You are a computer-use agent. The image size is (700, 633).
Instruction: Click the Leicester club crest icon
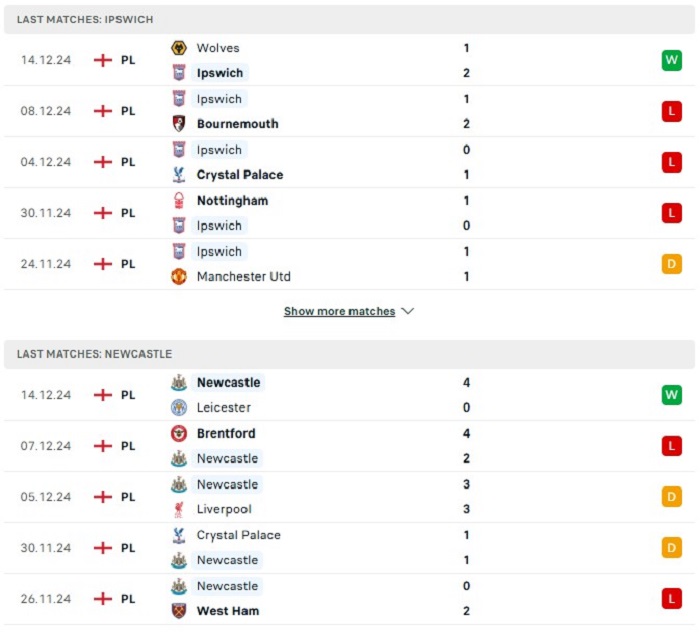coord(179,408)
